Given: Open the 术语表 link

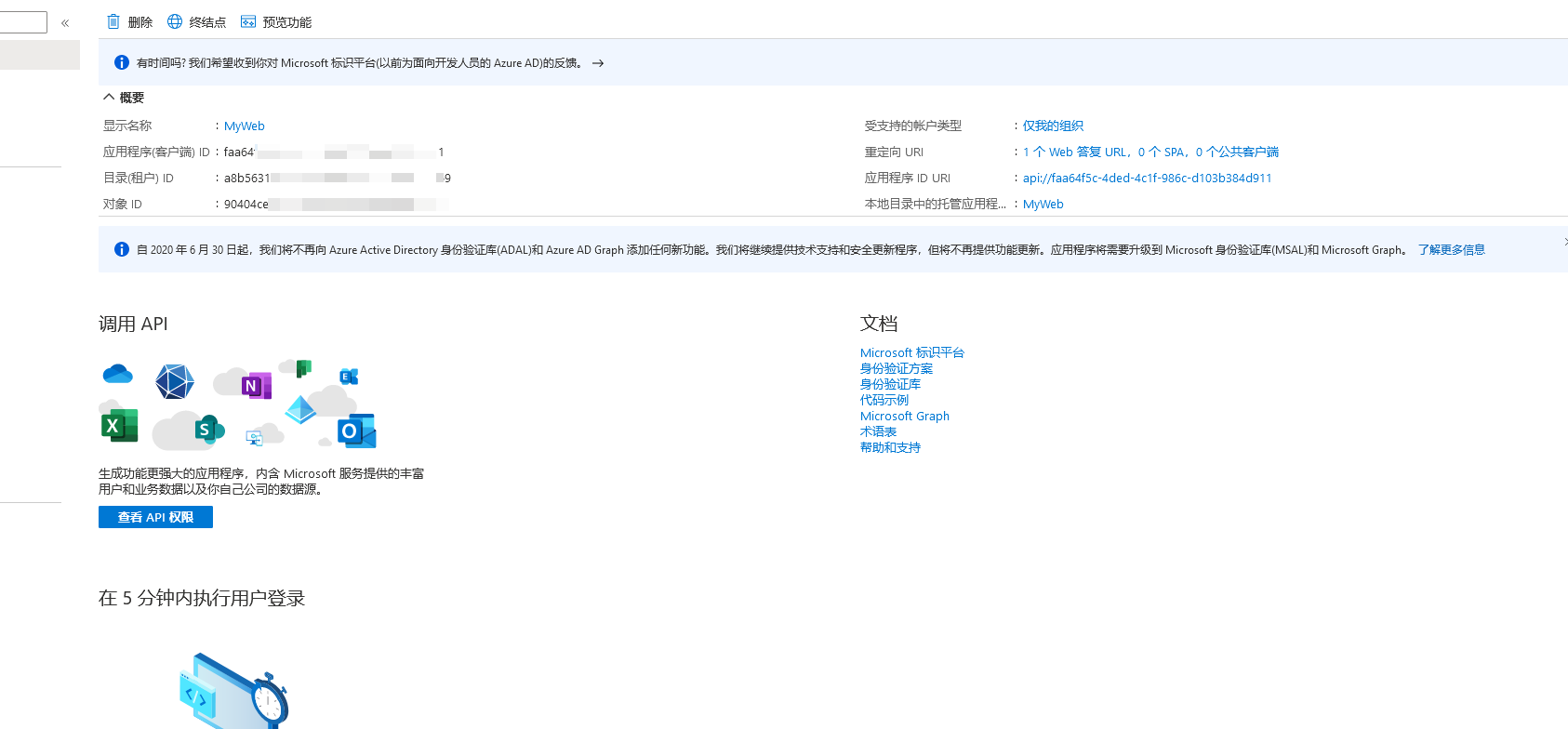Looking at the screenshot, I should tap(878, 431).
